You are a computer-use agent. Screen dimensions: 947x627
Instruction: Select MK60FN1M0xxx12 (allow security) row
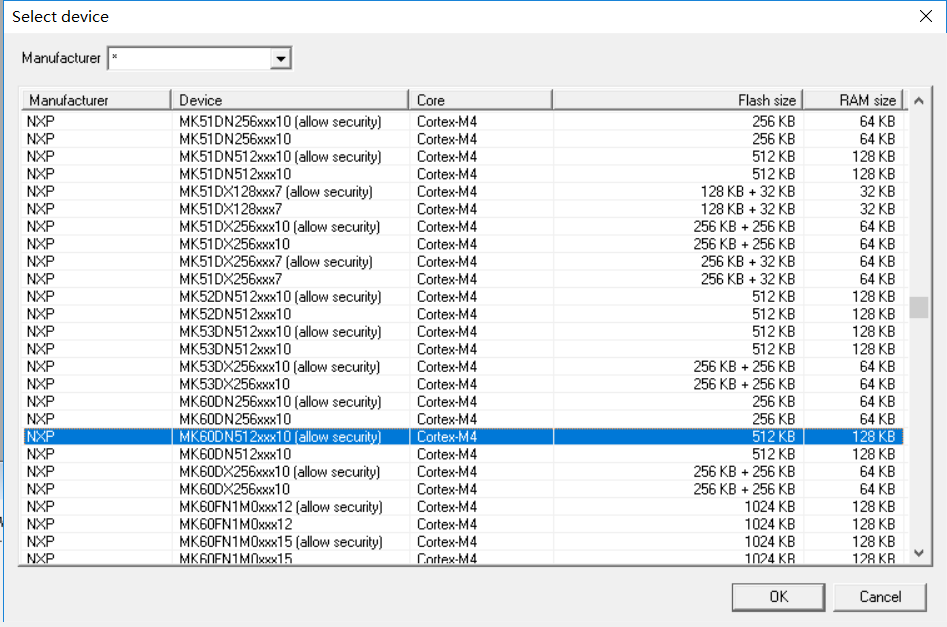click(463, 507)
